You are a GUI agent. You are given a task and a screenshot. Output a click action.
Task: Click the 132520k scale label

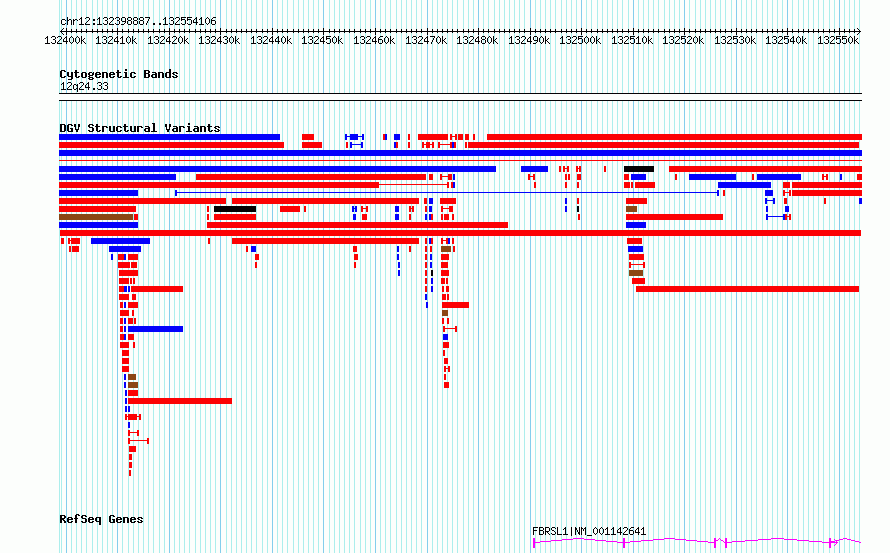(683, 40)
